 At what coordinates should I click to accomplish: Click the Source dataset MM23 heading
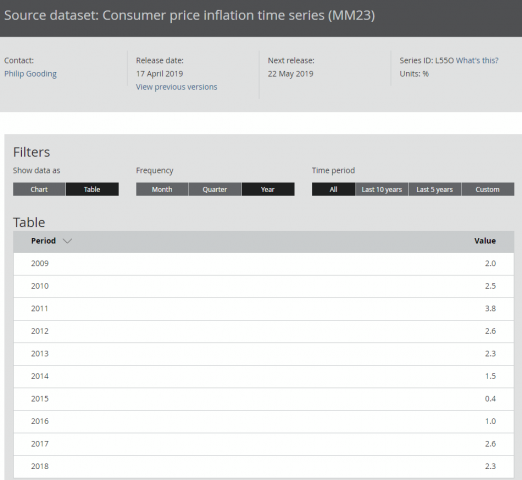click(189, 15)
